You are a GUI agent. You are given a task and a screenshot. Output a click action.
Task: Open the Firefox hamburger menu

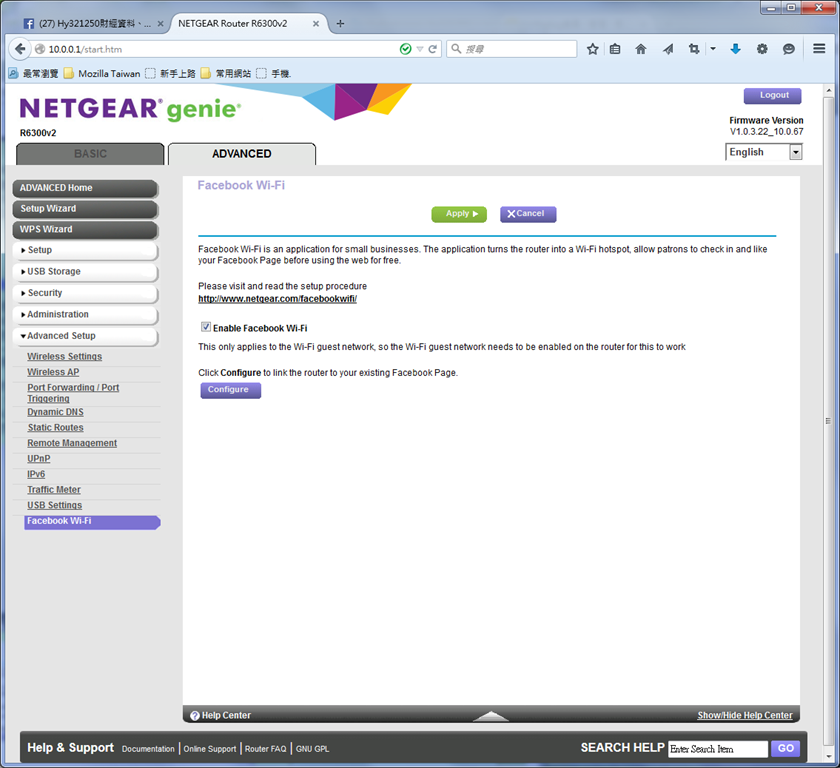click(x=819, y=49)
